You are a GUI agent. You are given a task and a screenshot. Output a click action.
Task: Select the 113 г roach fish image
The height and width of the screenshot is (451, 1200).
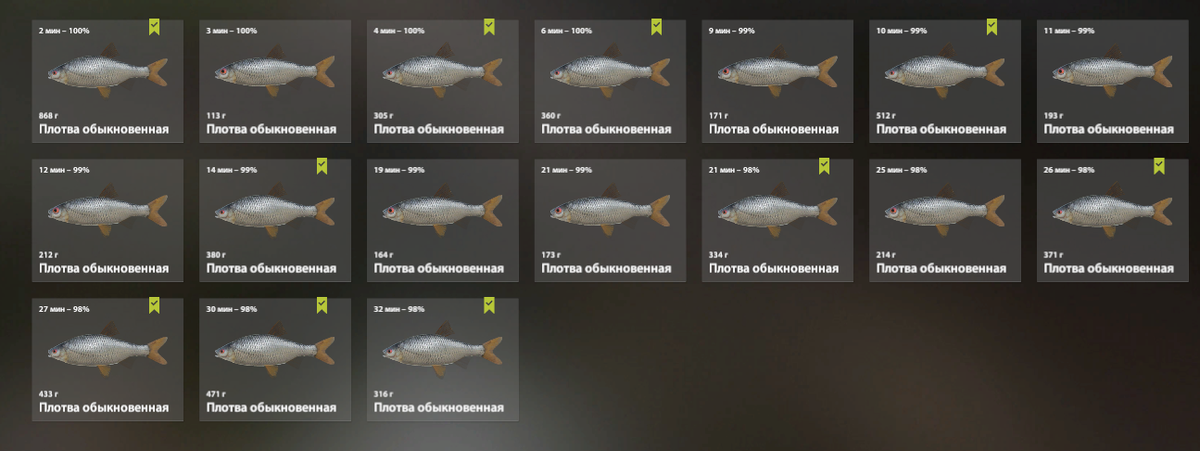(274, 72)
